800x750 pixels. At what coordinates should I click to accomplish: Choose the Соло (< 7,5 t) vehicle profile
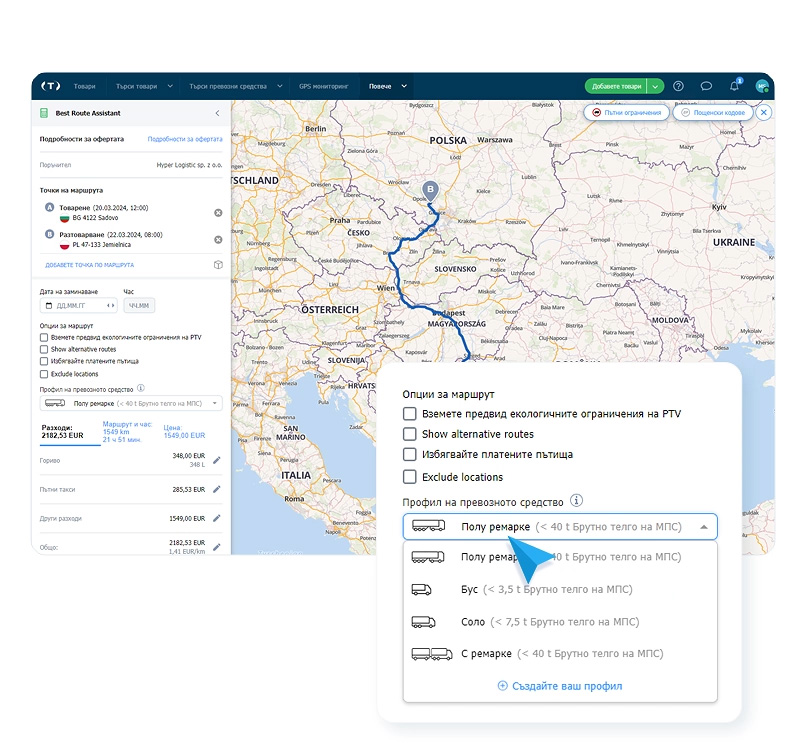(x=560, y=622)
